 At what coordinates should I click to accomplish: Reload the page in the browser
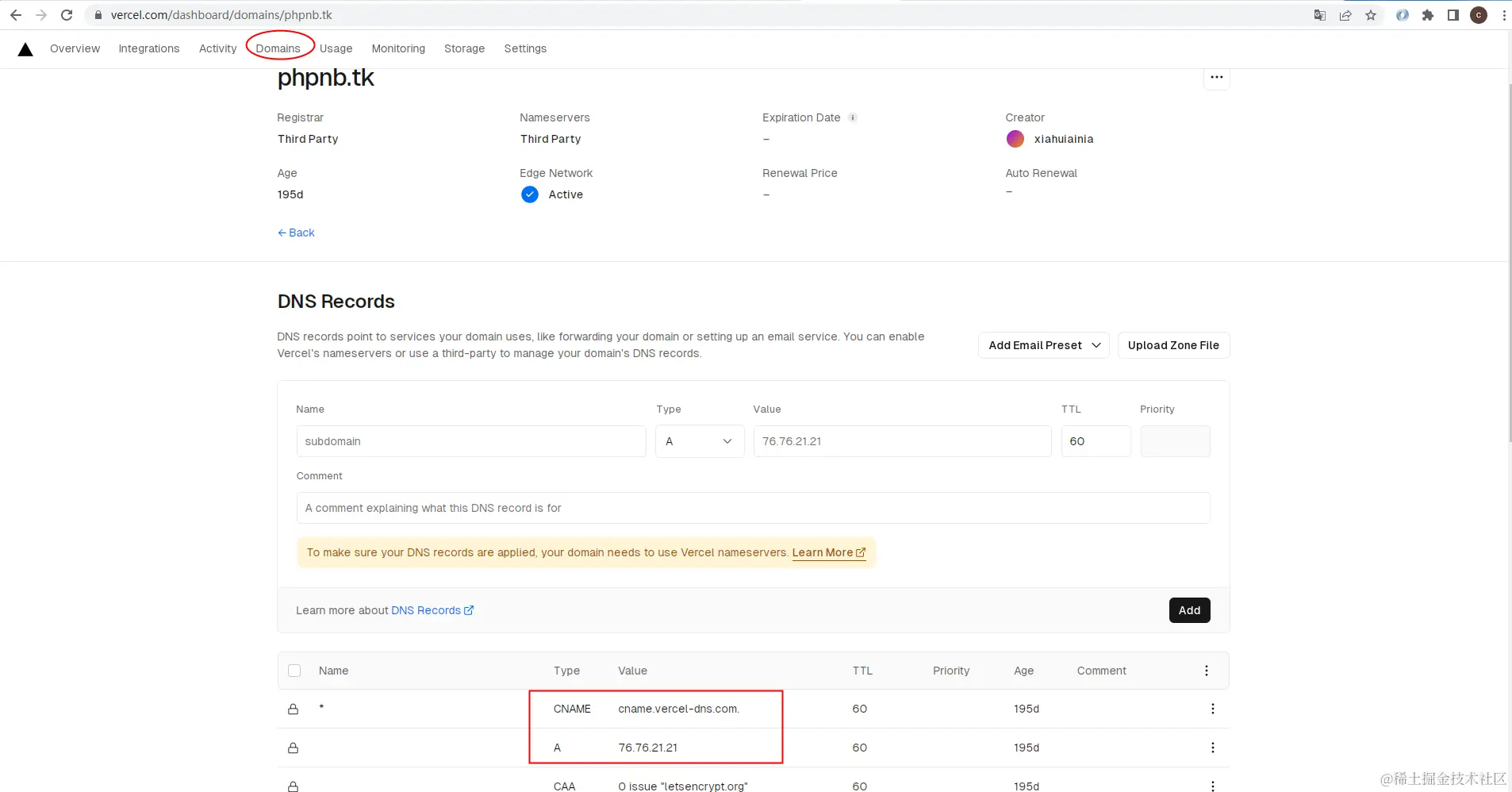[67, 15]
